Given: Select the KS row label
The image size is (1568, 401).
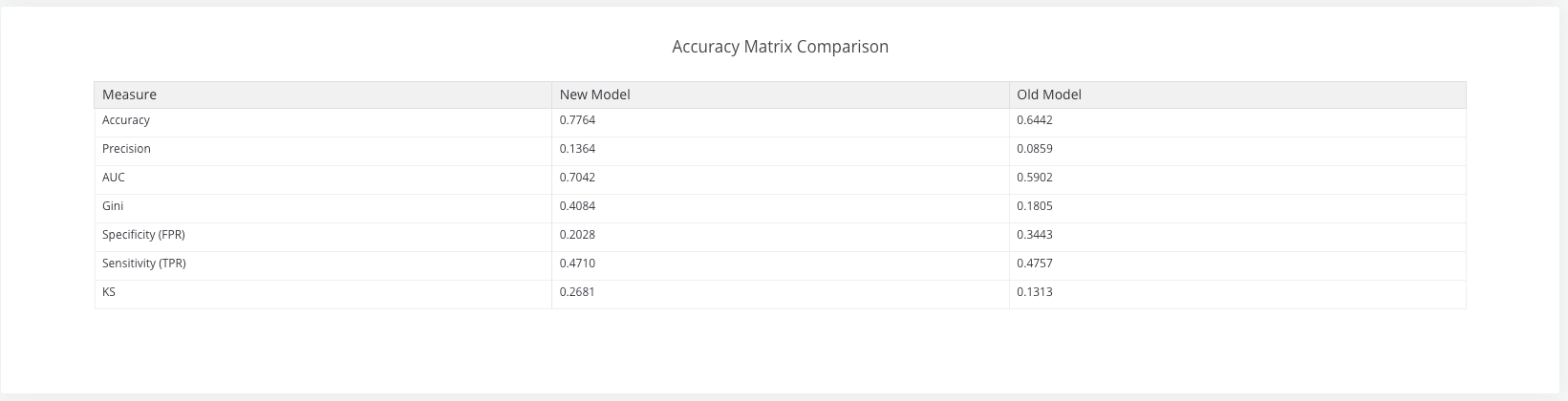Looking at the screenshot, I should [x=109, y=292].
